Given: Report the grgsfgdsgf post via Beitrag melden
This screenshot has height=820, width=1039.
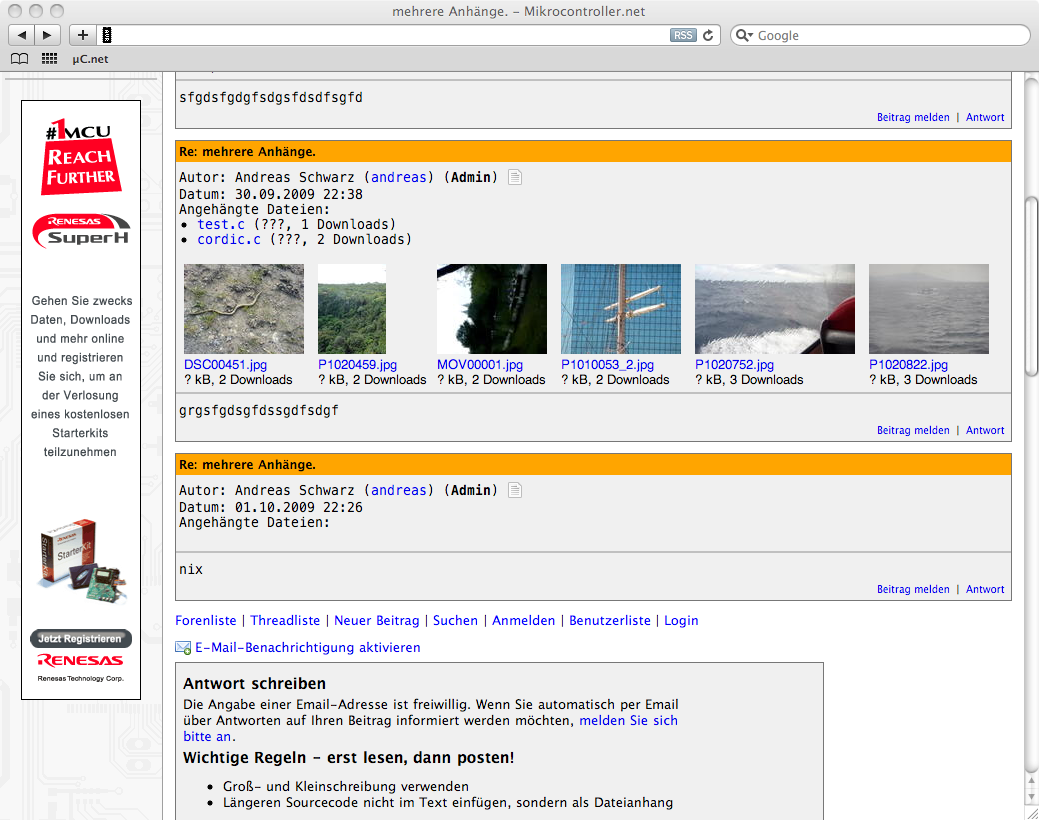Looking at the screenshot, I should [x=913, y=430].
